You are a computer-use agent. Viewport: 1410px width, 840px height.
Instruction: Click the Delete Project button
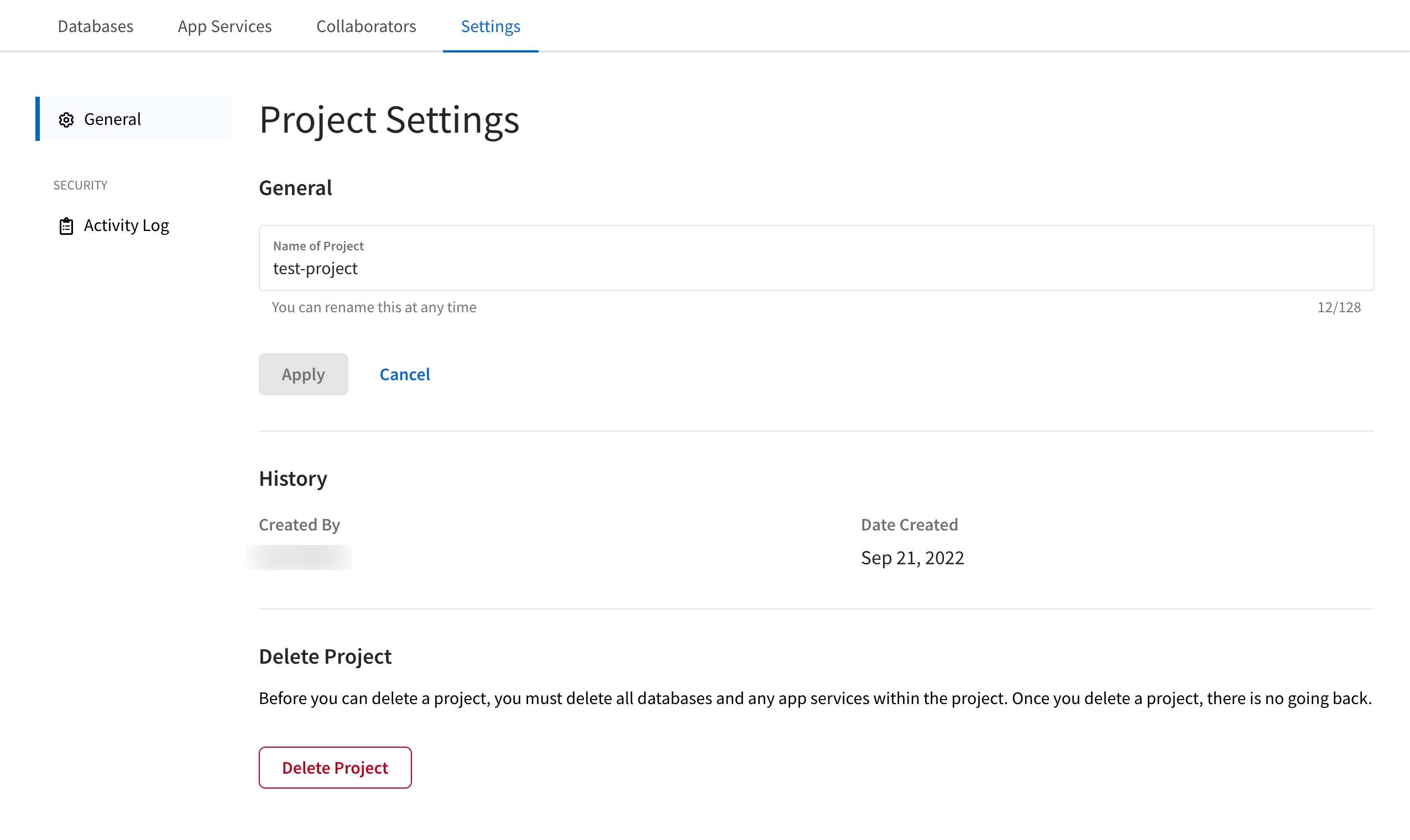(335, 768)
